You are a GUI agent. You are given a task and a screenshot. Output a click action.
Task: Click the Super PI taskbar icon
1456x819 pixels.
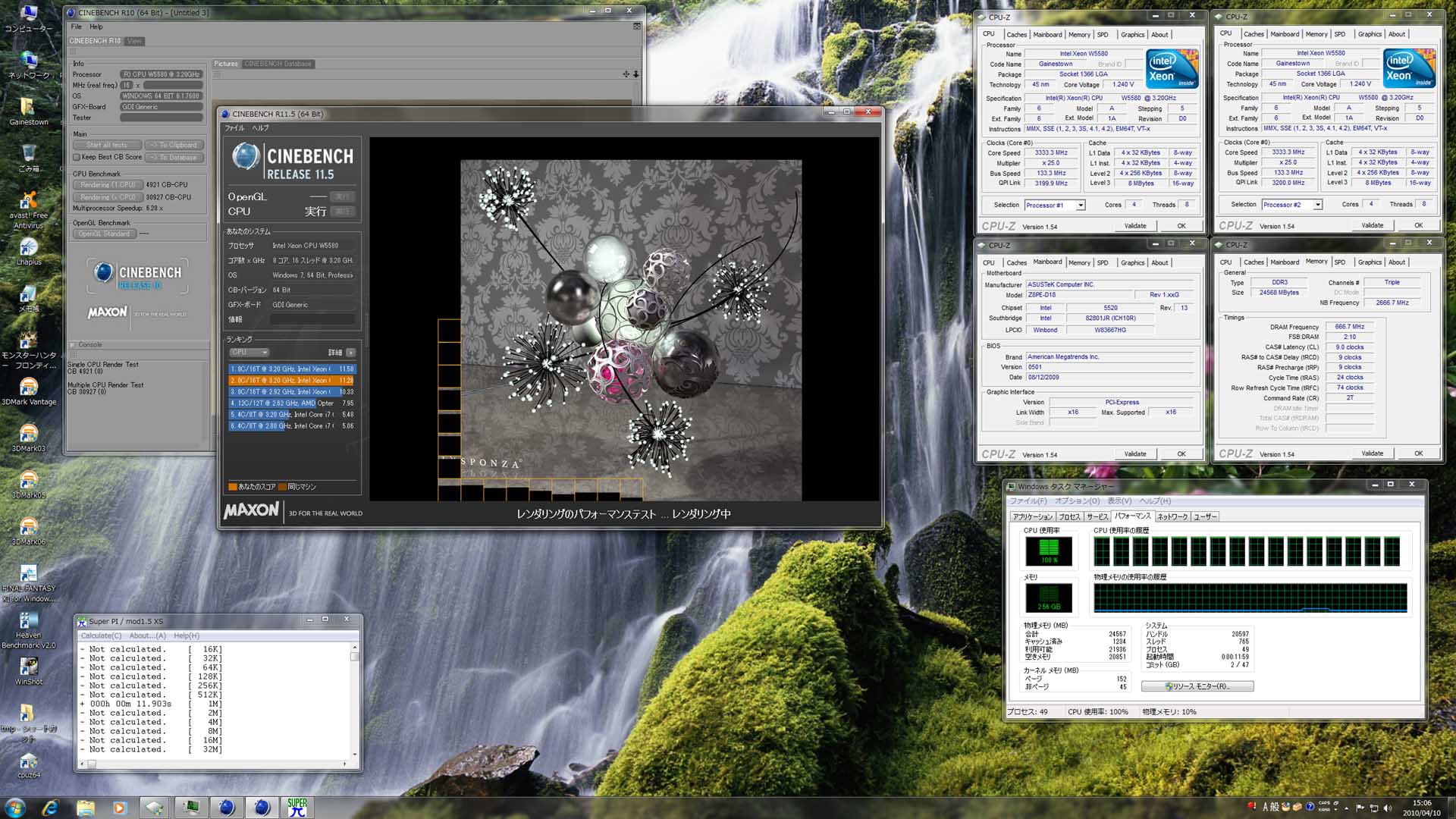point(297,807)
